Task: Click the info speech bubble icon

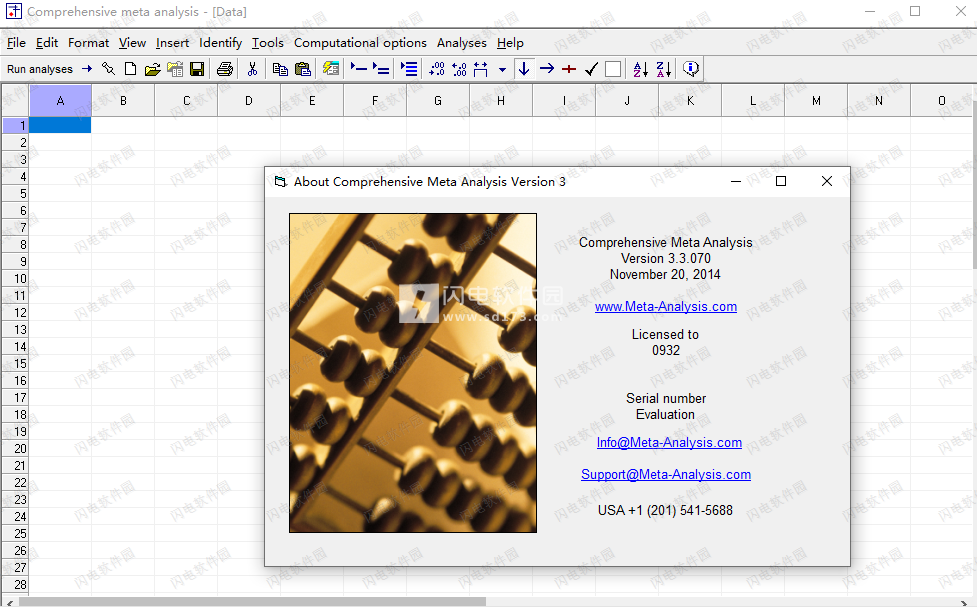Action: (690, 69)
